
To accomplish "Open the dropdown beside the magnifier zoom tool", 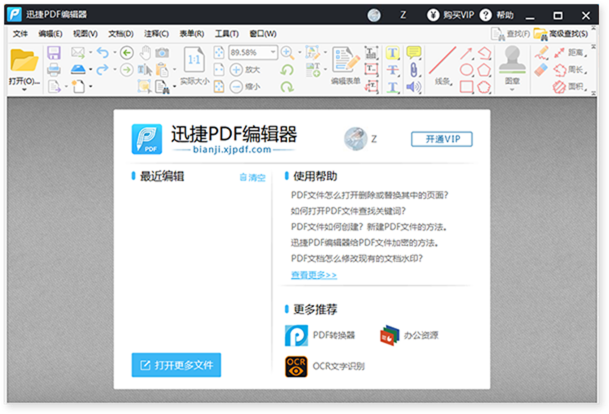I will [299, 52].
